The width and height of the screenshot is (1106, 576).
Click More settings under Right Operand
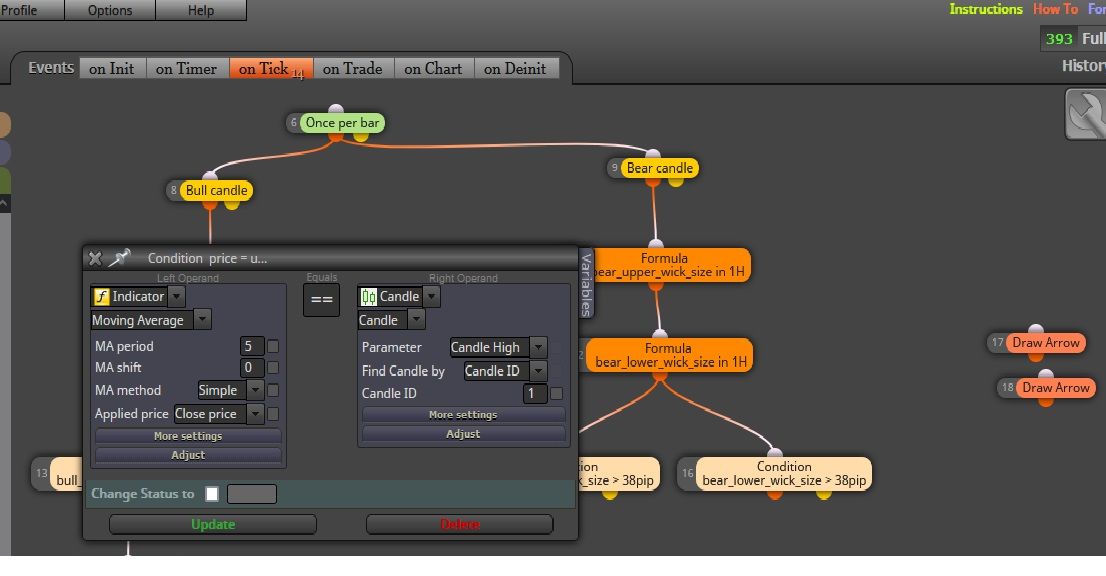(463, 415)
